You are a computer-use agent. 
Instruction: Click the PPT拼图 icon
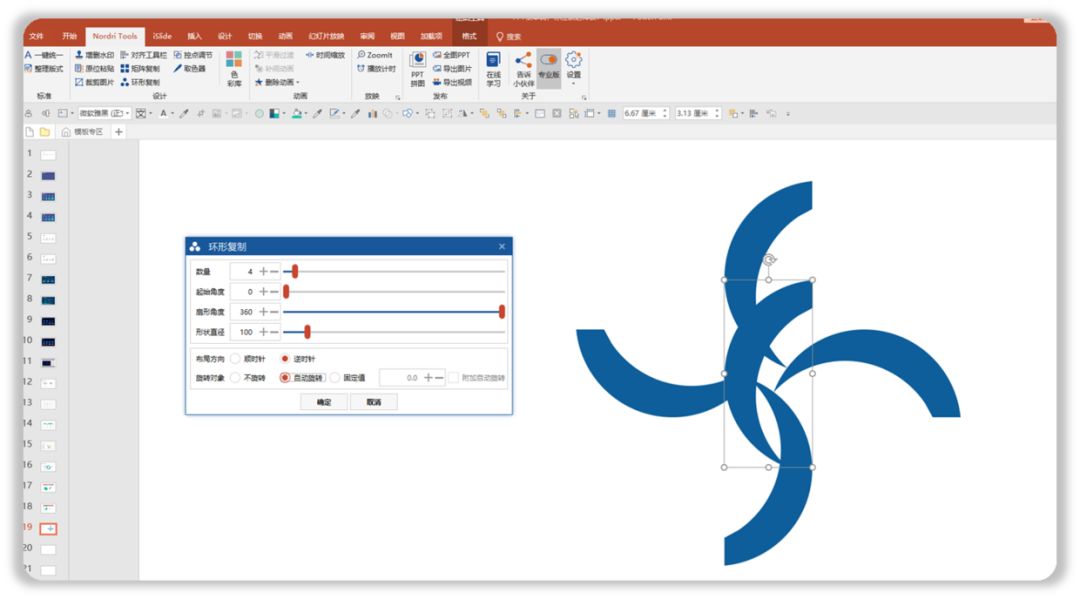(417, 69)
